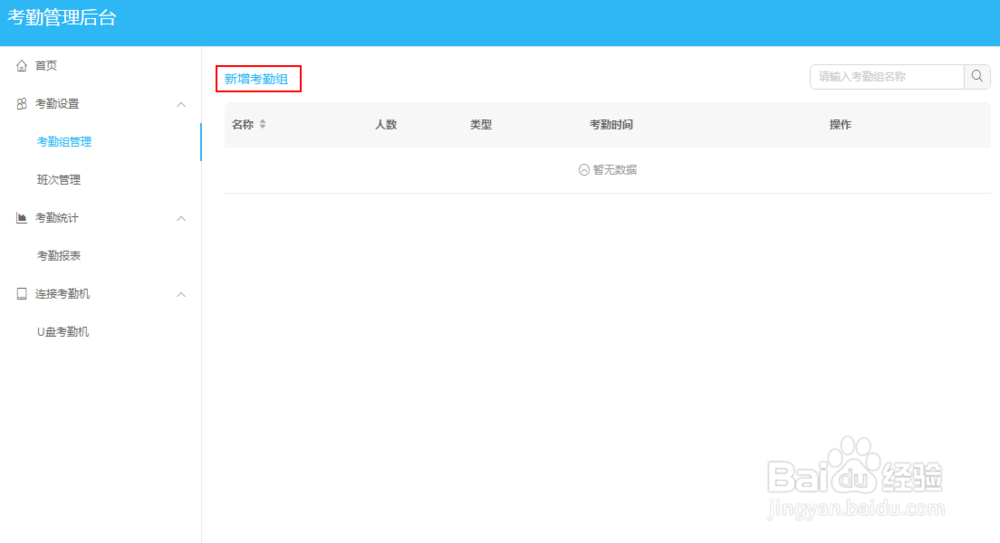Click the 操作 column header
This screenshot has width=1000, height=543.
(x=840, y=124)
